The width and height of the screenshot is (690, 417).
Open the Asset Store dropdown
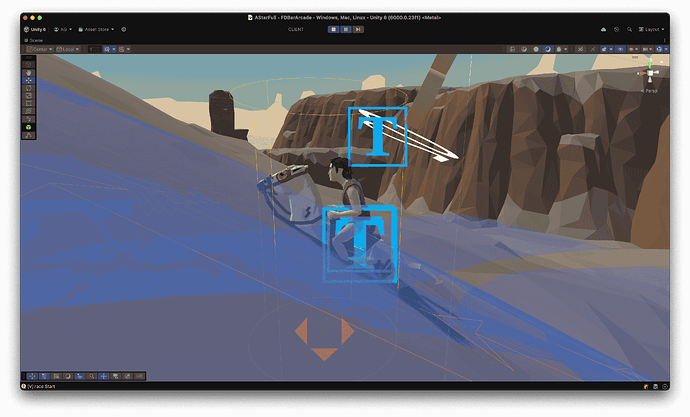tap(96, 29)
